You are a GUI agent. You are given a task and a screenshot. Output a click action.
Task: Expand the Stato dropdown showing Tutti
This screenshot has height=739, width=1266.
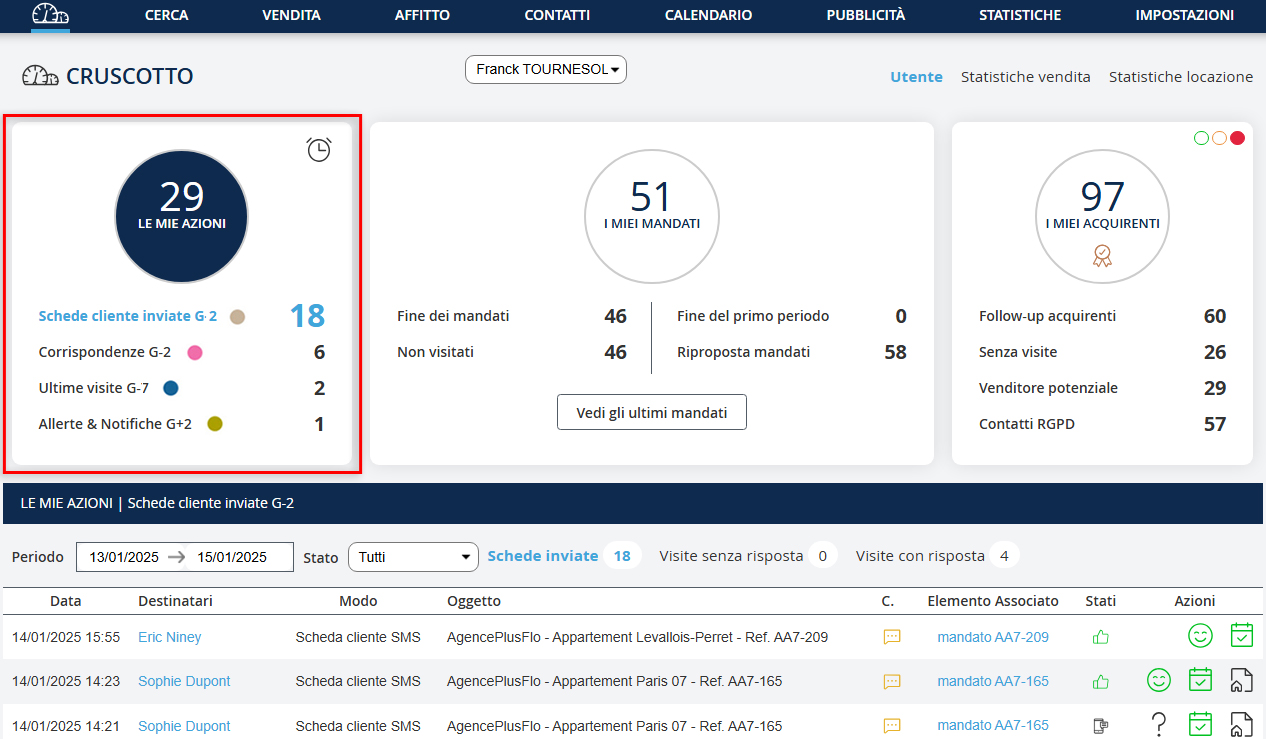click(x=413, y=557)
